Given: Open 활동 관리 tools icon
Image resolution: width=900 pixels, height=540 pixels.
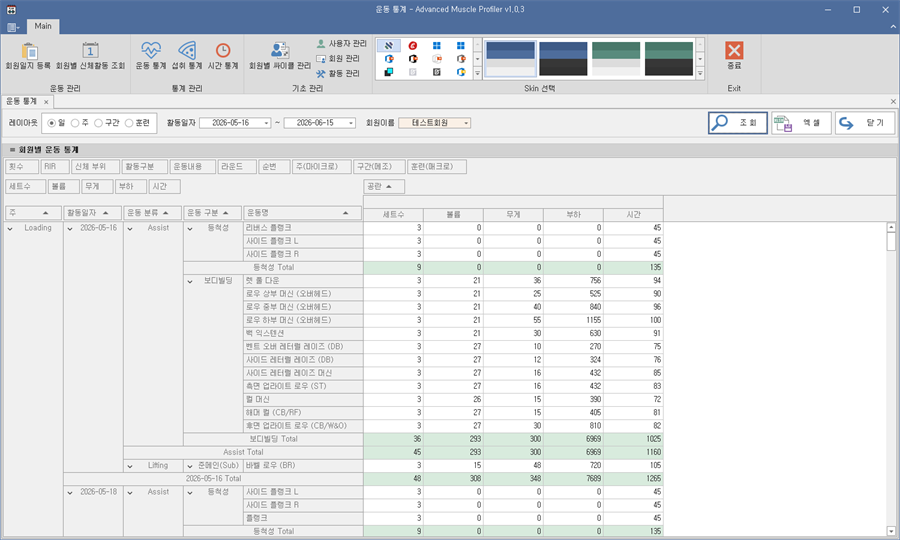Looking at the screenshot, I should pos(338,73).
